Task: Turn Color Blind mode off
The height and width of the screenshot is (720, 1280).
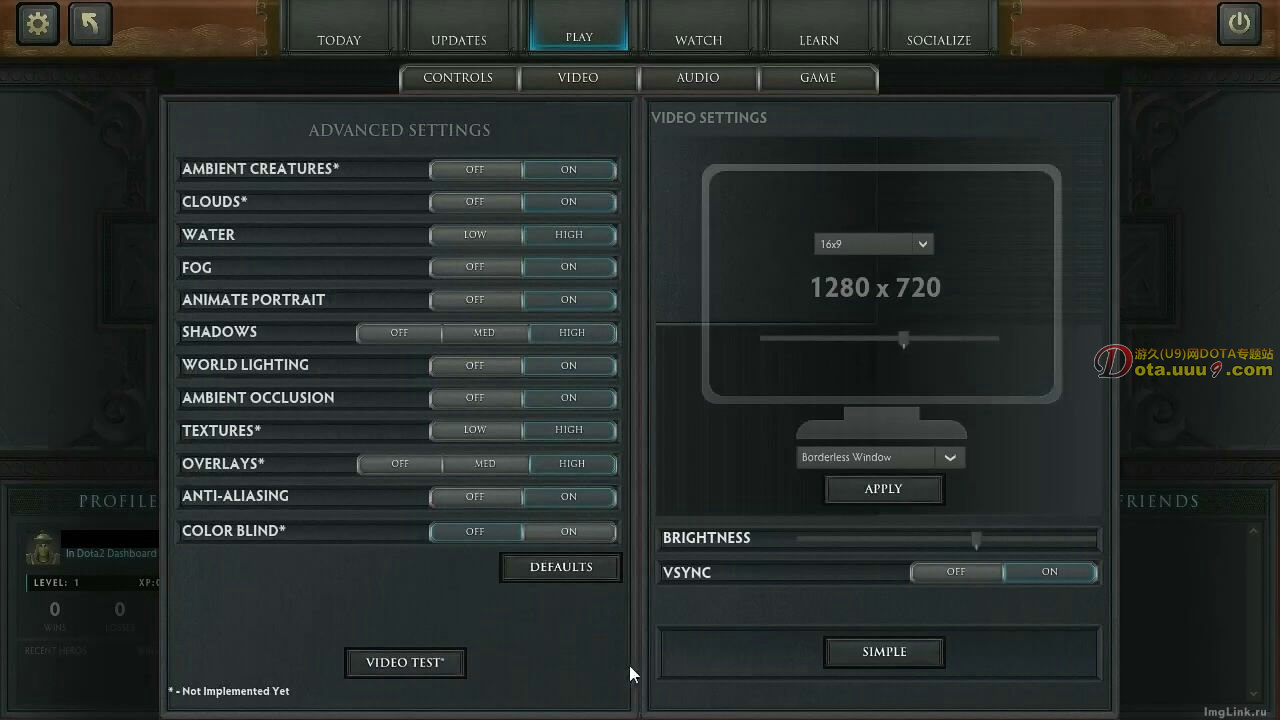Action: tap(475, 532)
